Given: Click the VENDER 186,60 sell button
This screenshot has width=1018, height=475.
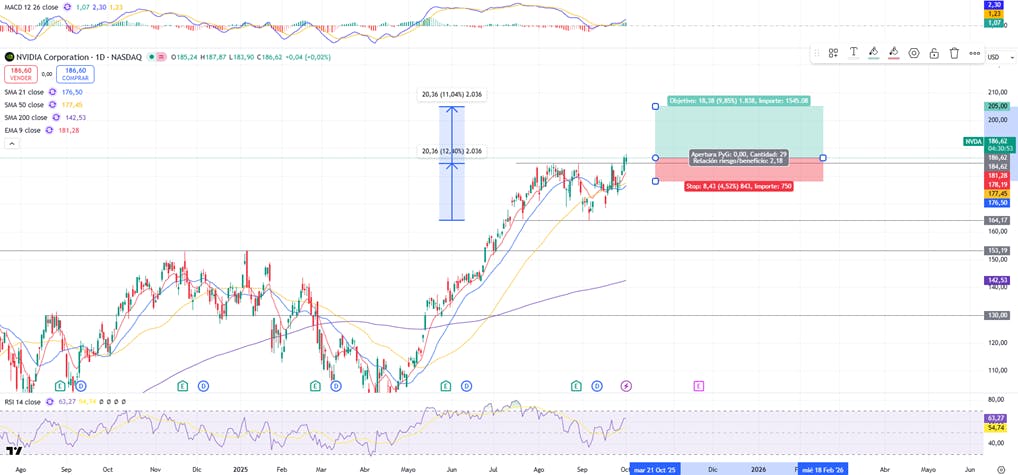Looking at the screenshot, I should (20, 74).
